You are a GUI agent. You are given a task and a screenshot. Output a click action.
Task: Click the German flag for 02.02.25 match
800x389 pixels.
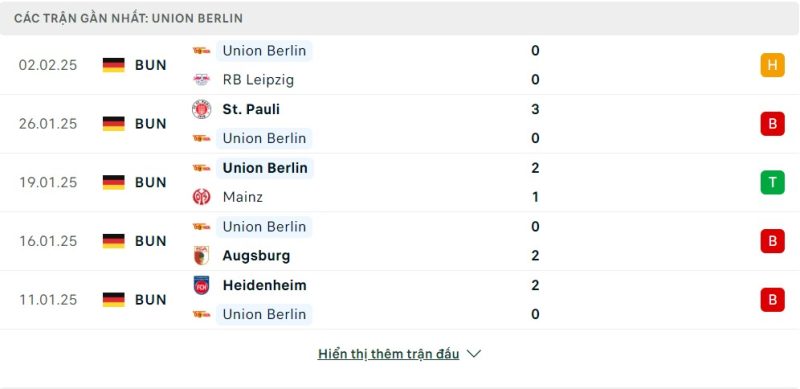[113, 65]
